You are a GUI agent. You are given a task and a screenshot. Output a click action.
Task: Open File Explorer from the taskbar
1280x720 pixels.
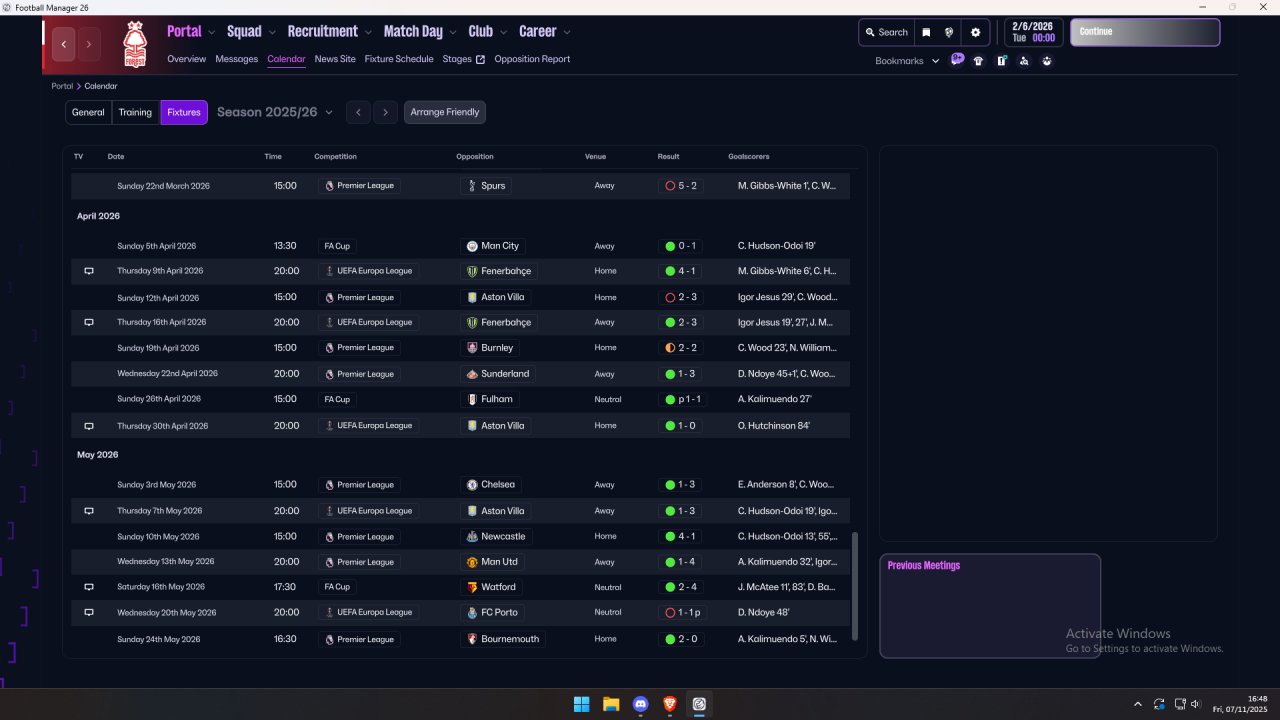pyautogui.click(x=611, y=704)
